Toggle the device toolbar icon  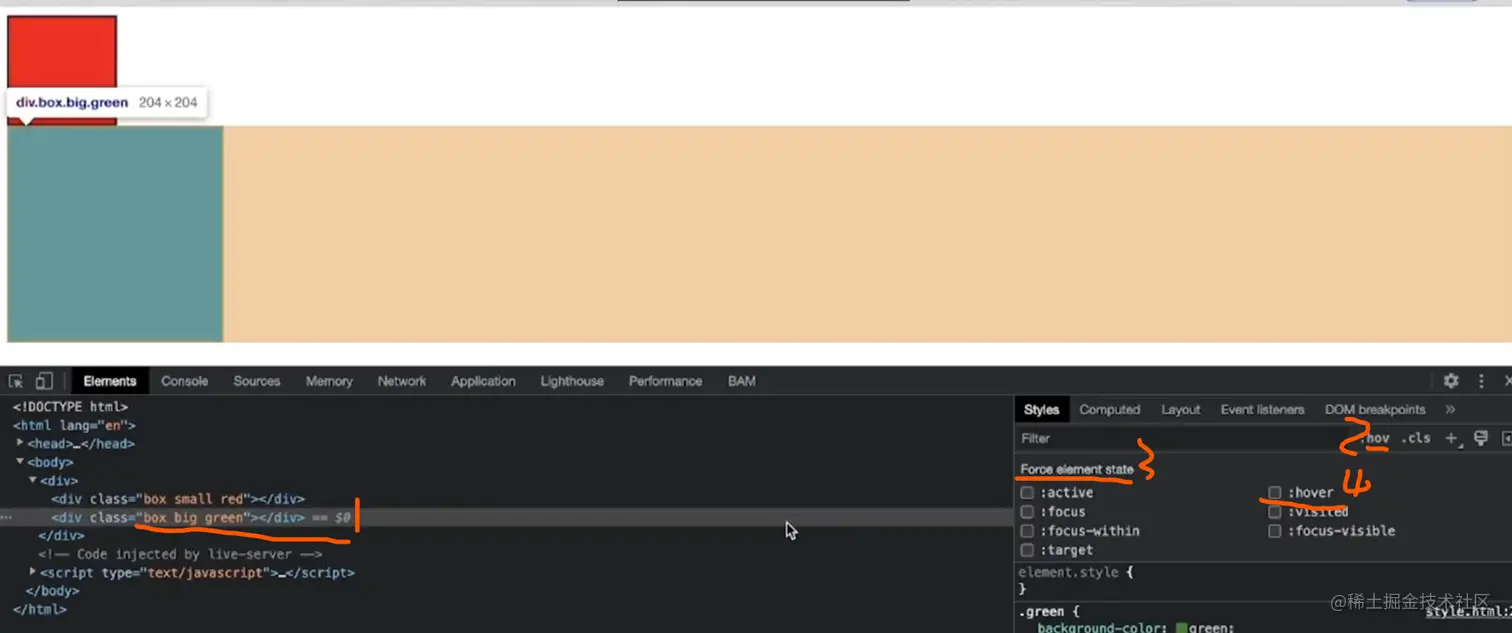(44, 381)
